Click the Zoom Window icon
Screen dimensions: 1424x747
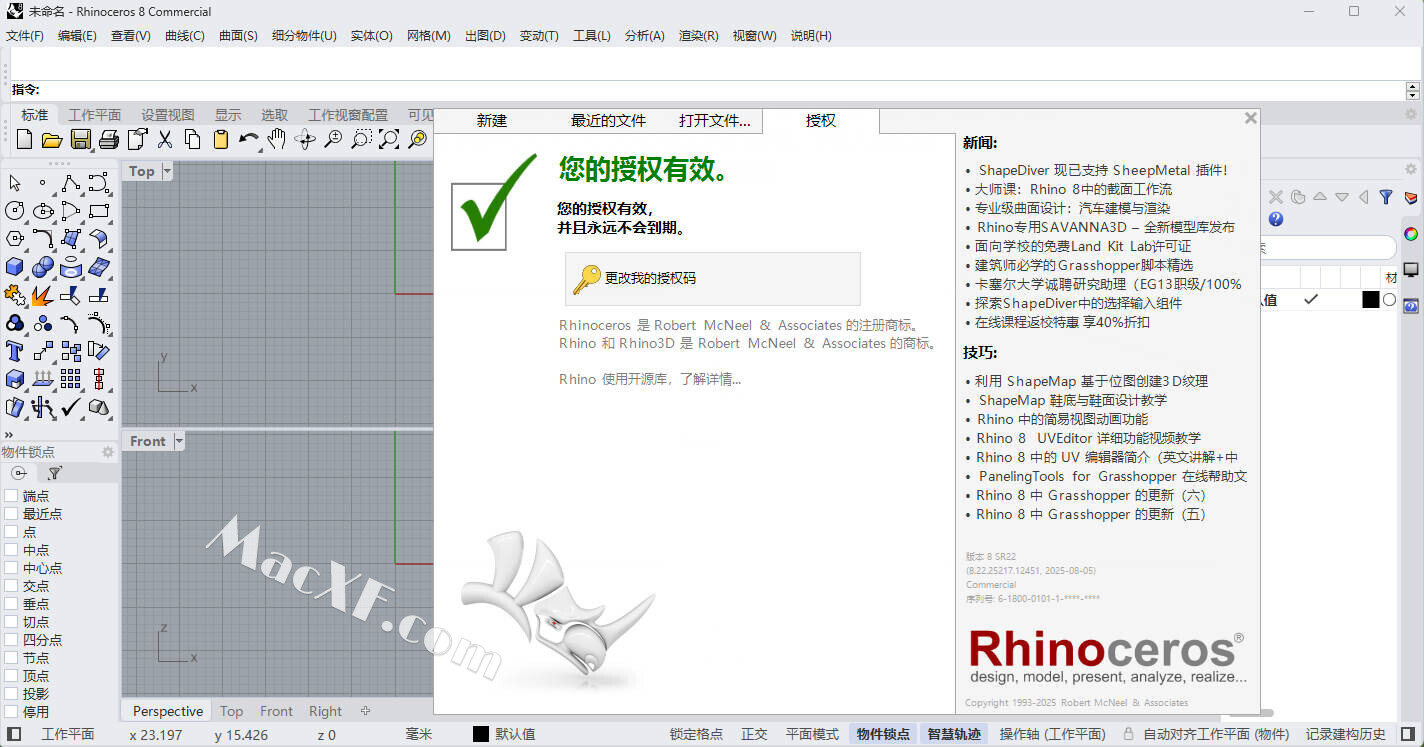tap(361, 139)
